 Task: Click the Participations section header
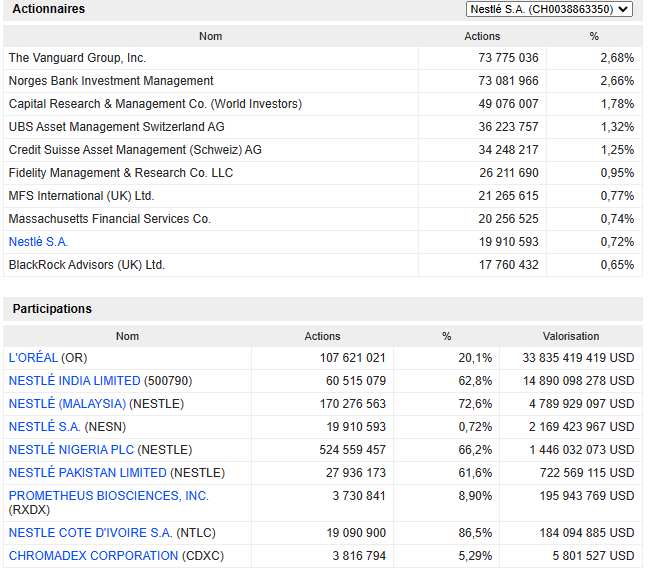(x=52, y=309)
